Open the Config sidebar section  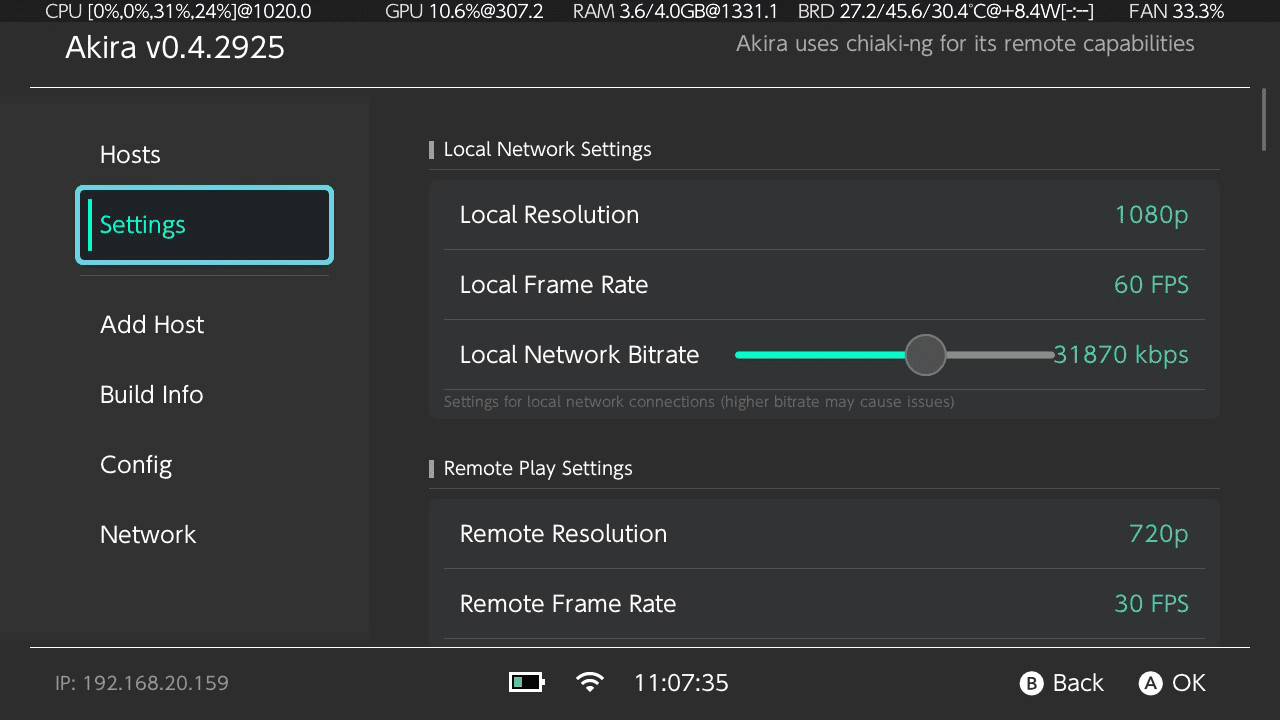[204, 465]
